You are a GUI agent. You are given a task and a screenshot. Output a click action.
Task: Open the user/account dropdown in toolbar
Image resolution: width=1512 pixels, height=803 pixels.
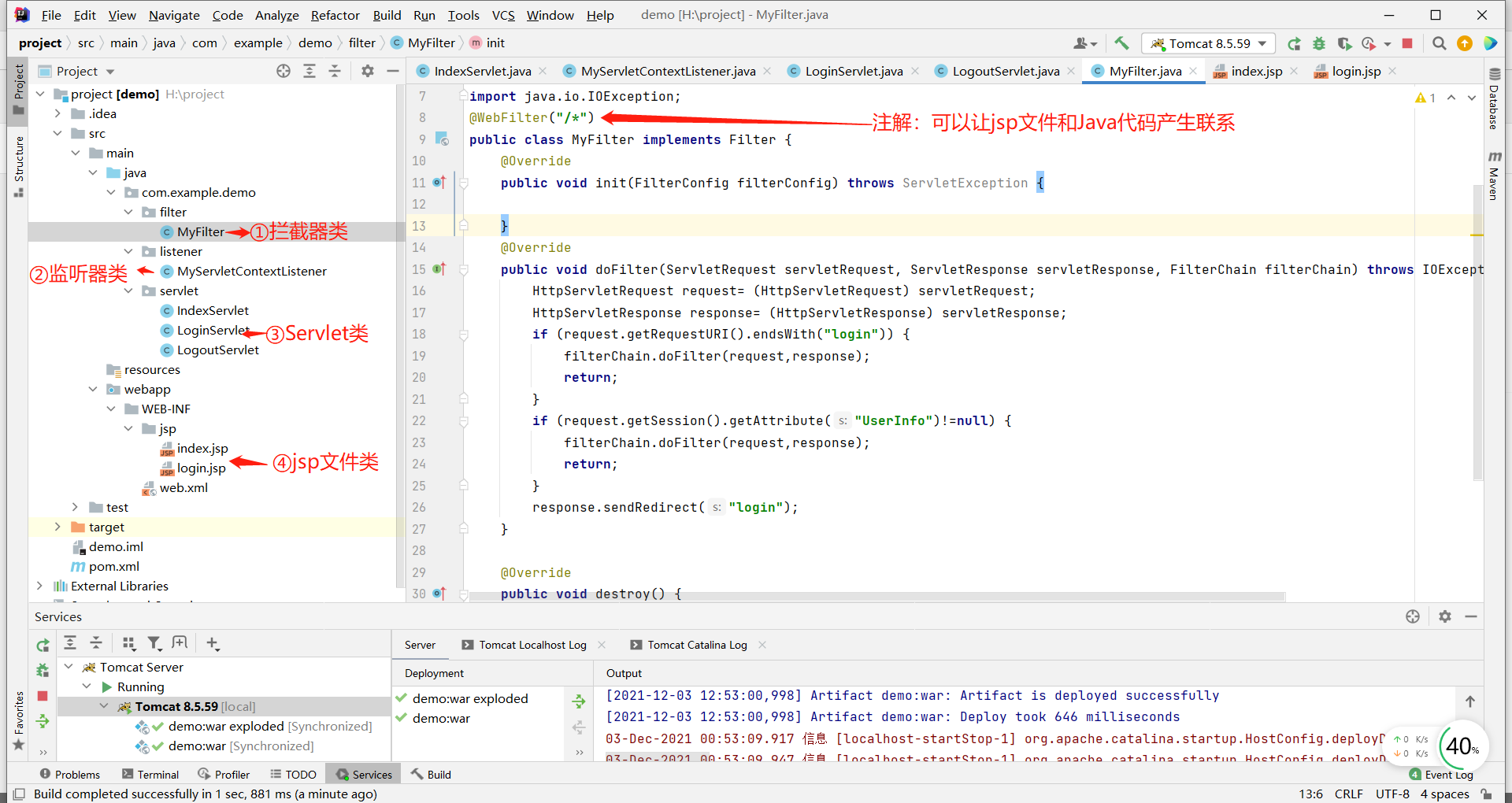[1085, 43]
